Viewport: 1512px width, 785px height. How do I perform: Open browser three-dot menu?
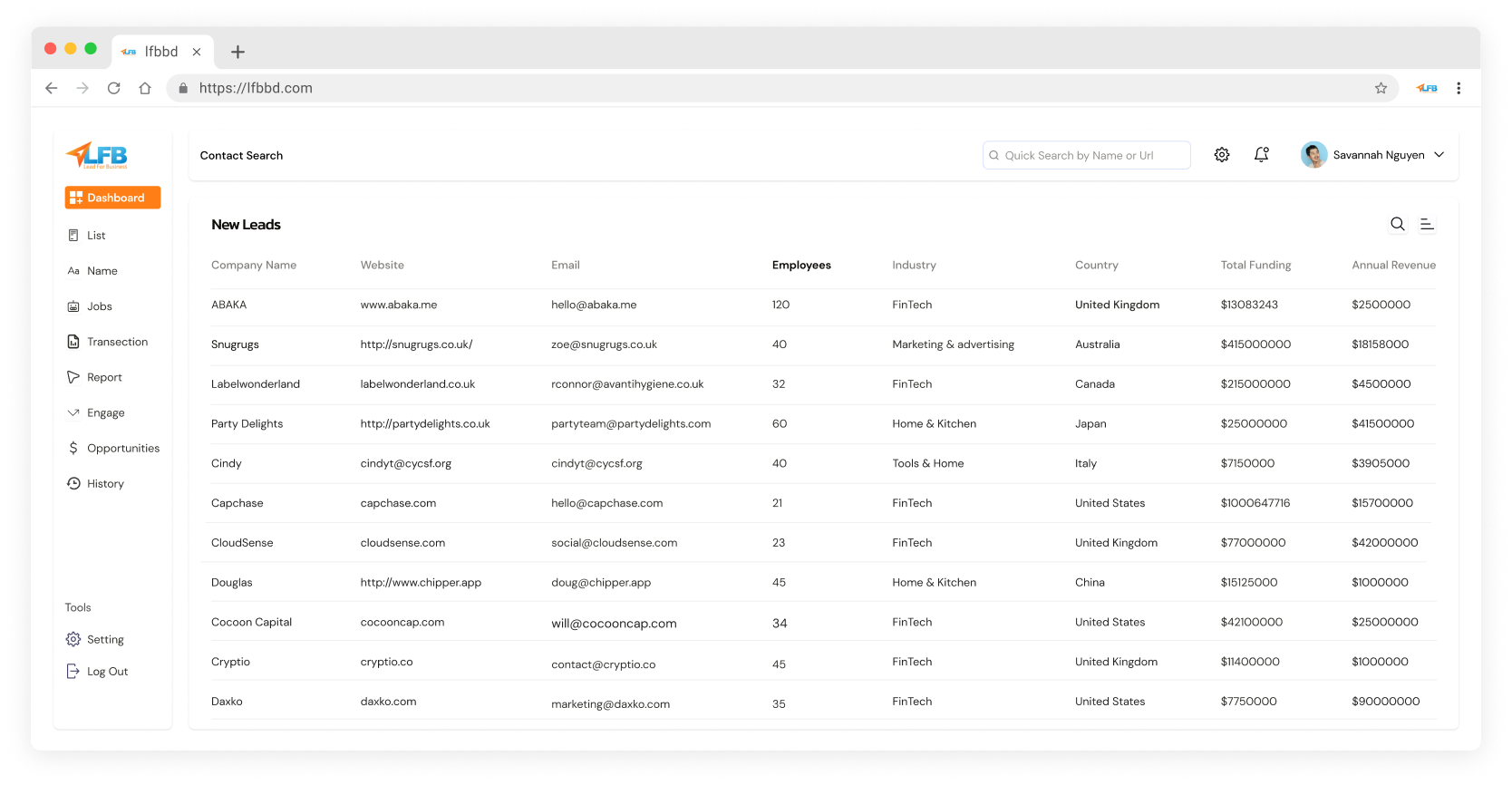point(1459,88)
